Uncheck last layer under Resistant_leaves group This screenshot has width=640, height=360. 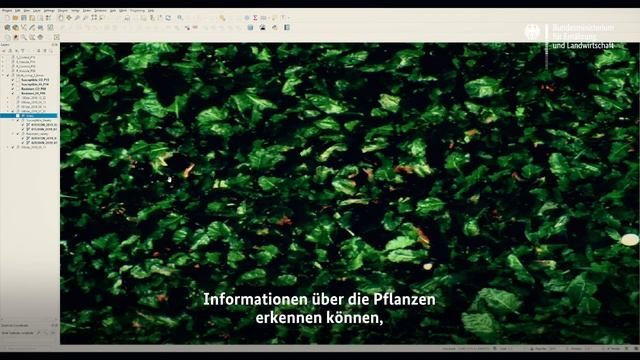click(x=22, y=142)
